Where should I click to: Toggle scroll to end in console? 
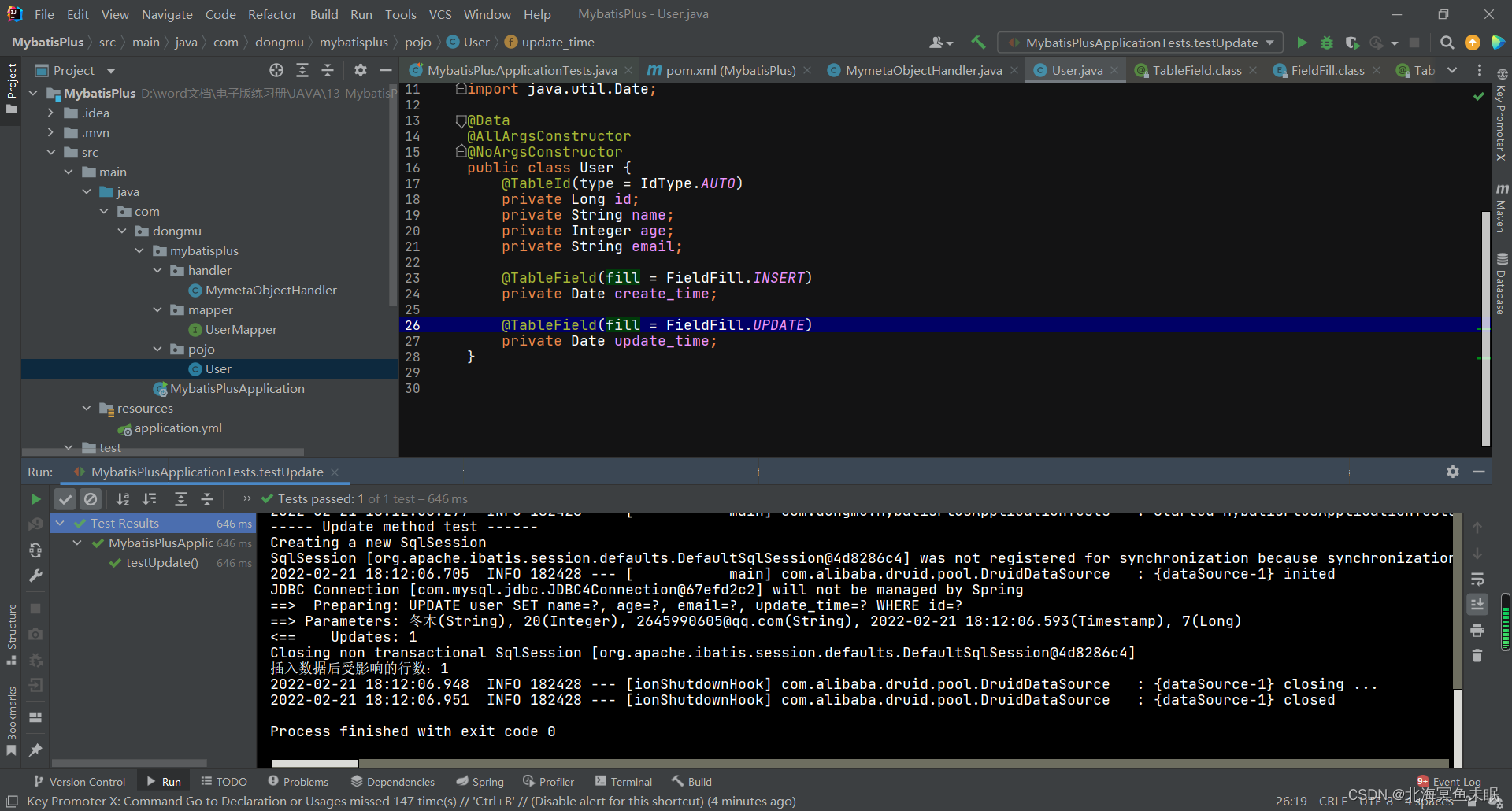[1477, 605]
